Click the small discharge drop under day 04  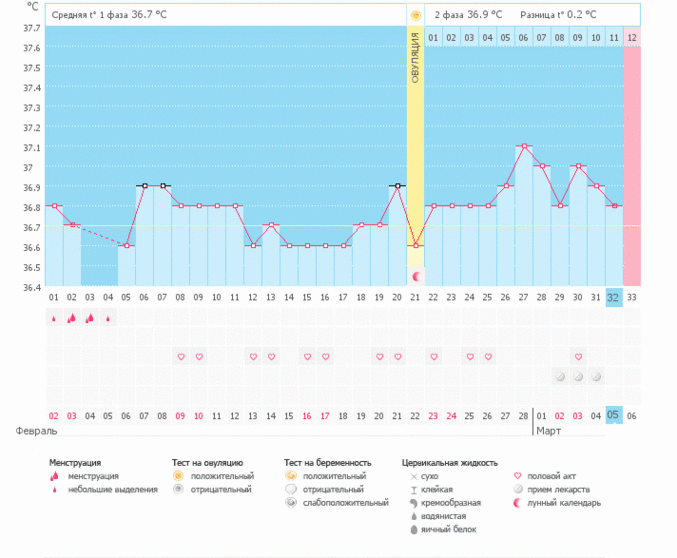click(x=108, y=319)
